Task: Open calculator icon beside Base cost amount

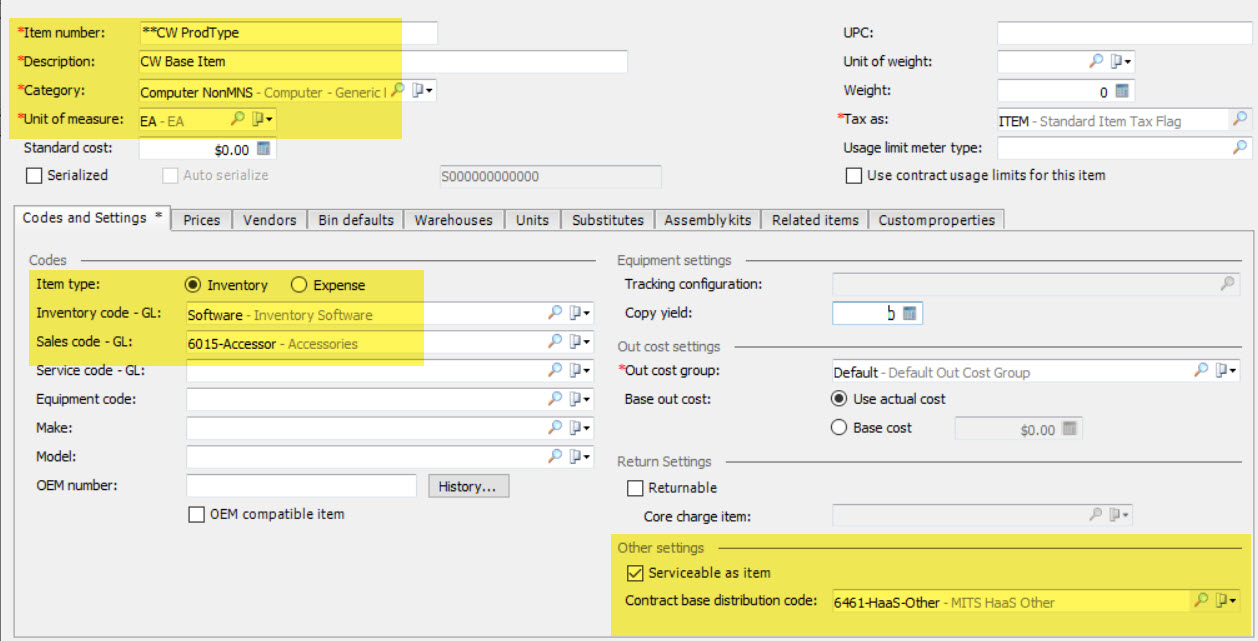Action: [x=1070, y=429]
